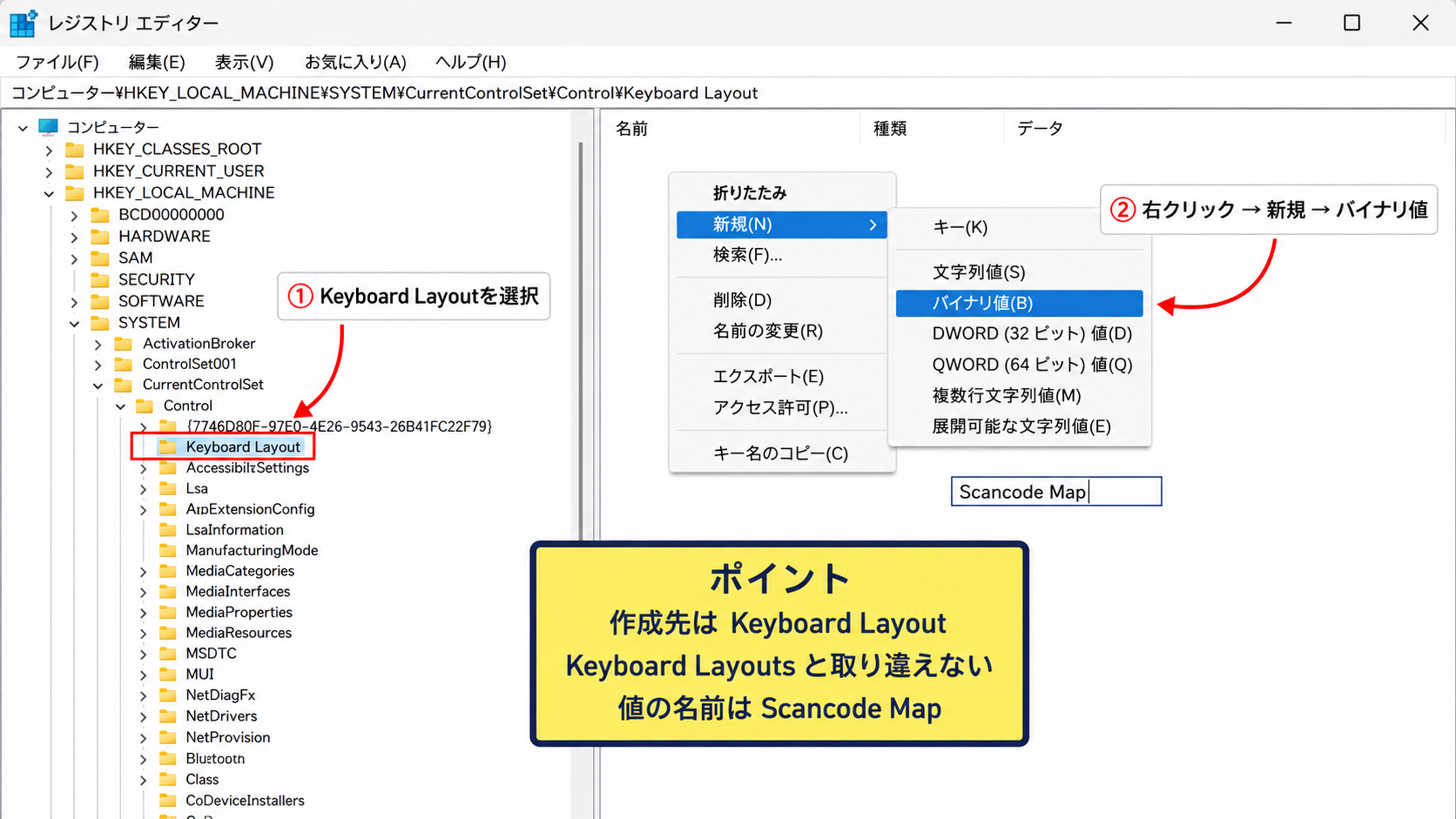Click the BCD00000000 folder icon
1456x819 pixels.
click(100, 215)
